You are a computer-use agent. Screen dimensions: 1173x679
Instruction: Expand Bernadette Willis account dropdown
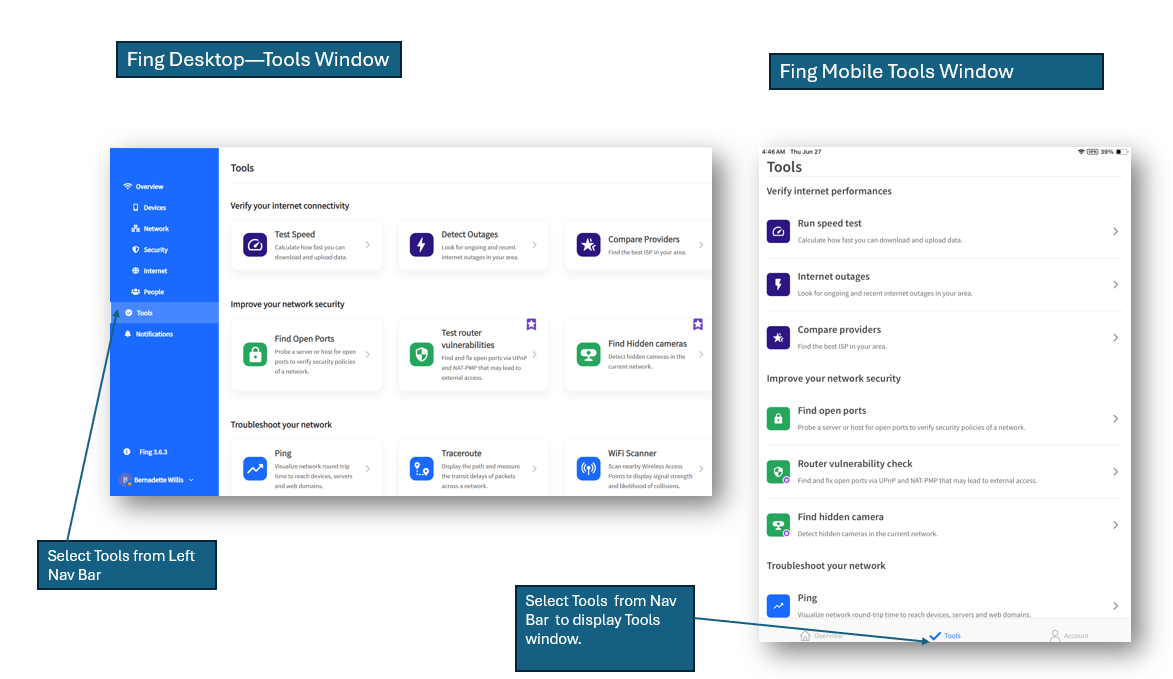pos(191,480)
